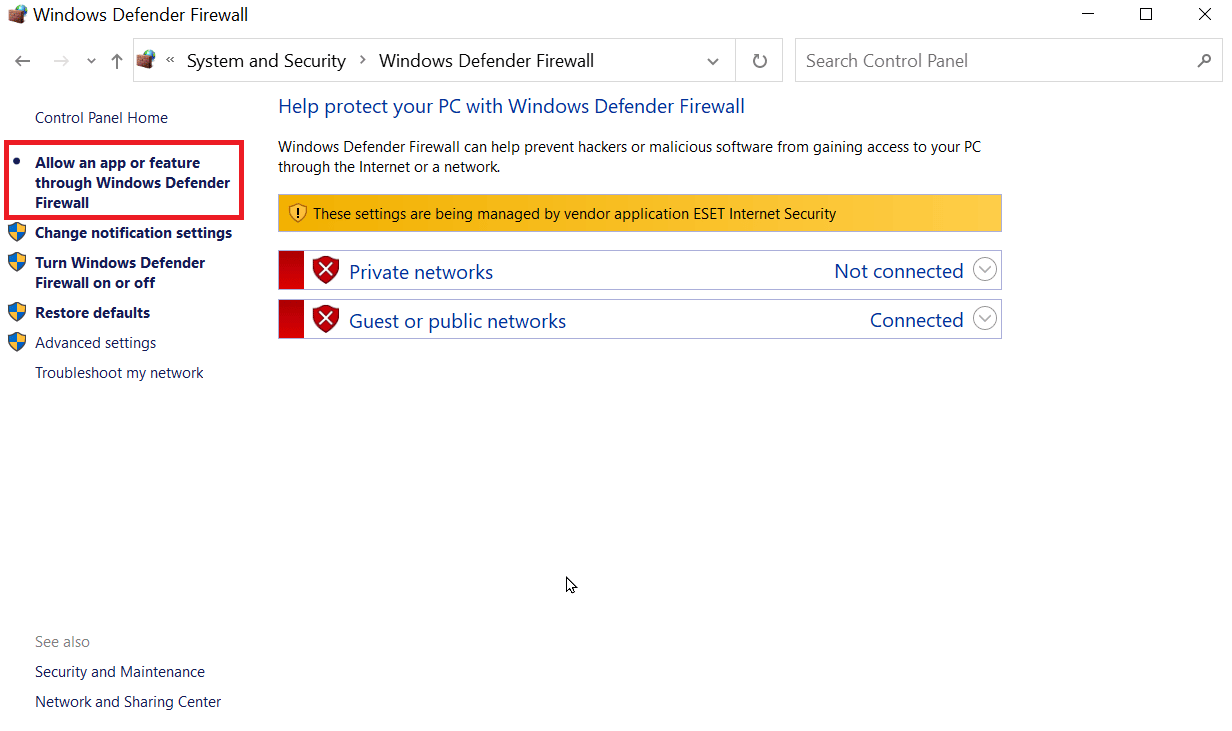The image size is (1232, 731).
Task: Click the warning icon in the ESET banner
Action: click(x=297, y=213)
